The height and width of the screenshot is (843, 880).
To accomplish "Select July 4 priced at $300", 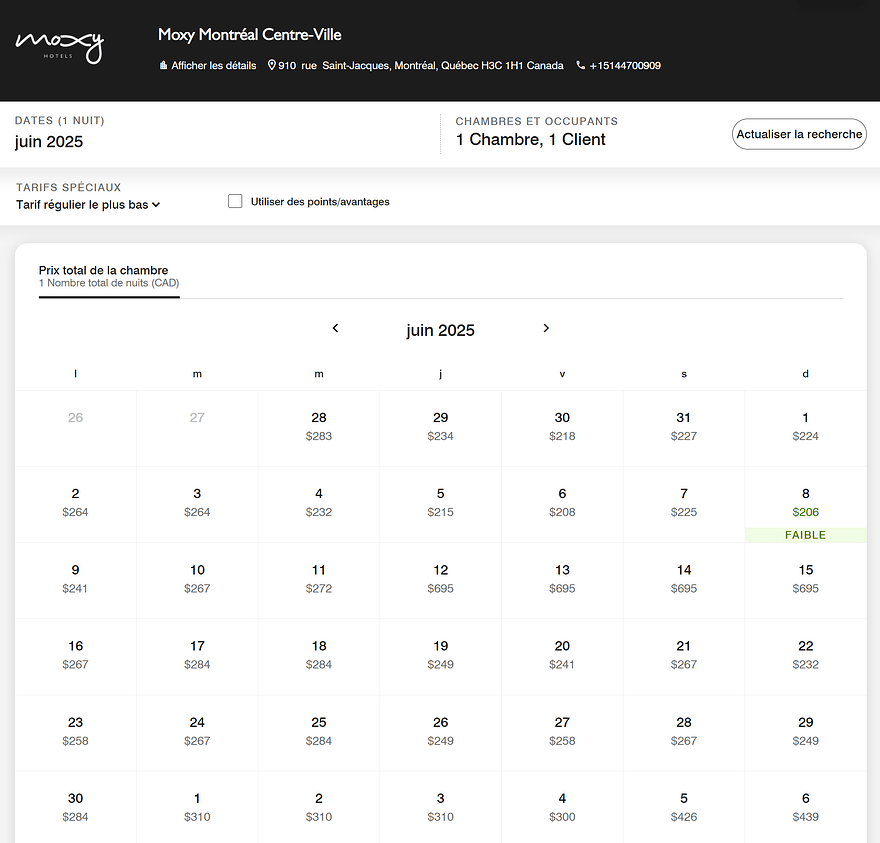I will point(562,807).
